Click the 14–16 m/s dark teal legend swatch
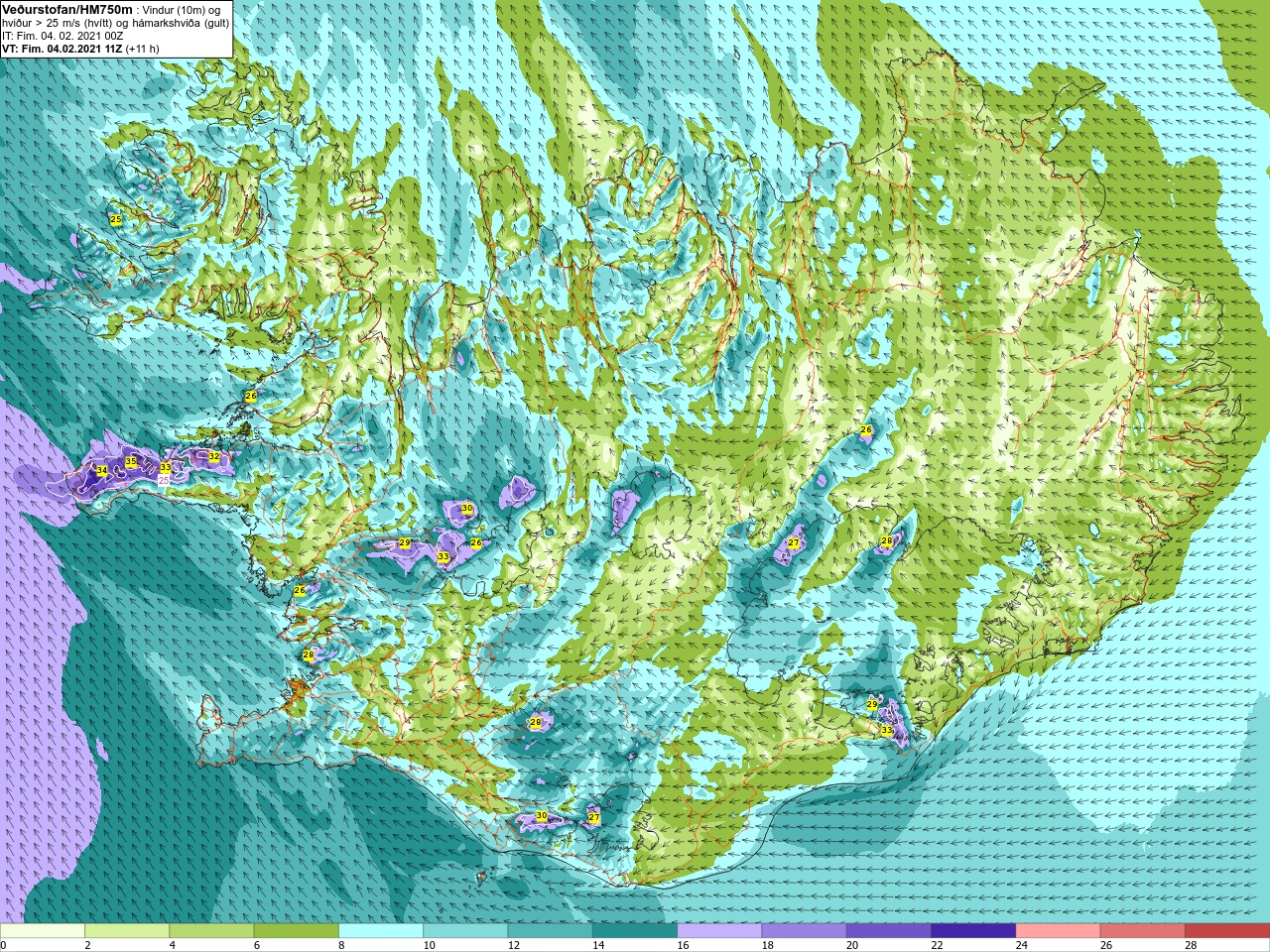 click(635, 931)
